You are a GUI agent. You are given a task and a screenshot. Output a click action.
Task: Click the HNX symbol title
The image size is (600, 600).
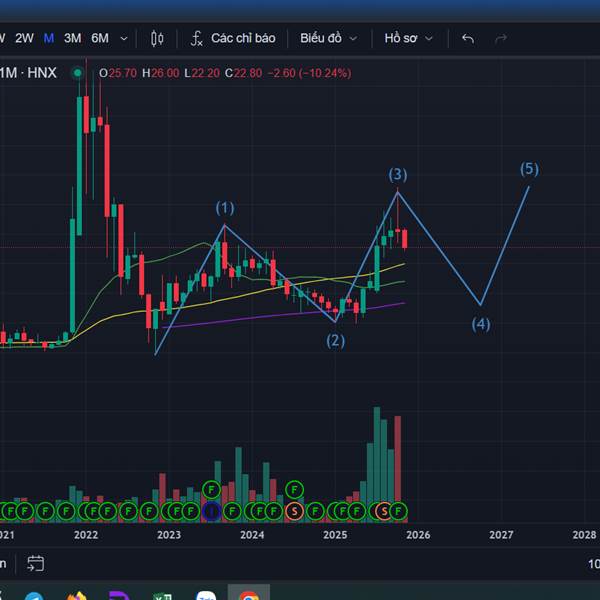[42, 72]
